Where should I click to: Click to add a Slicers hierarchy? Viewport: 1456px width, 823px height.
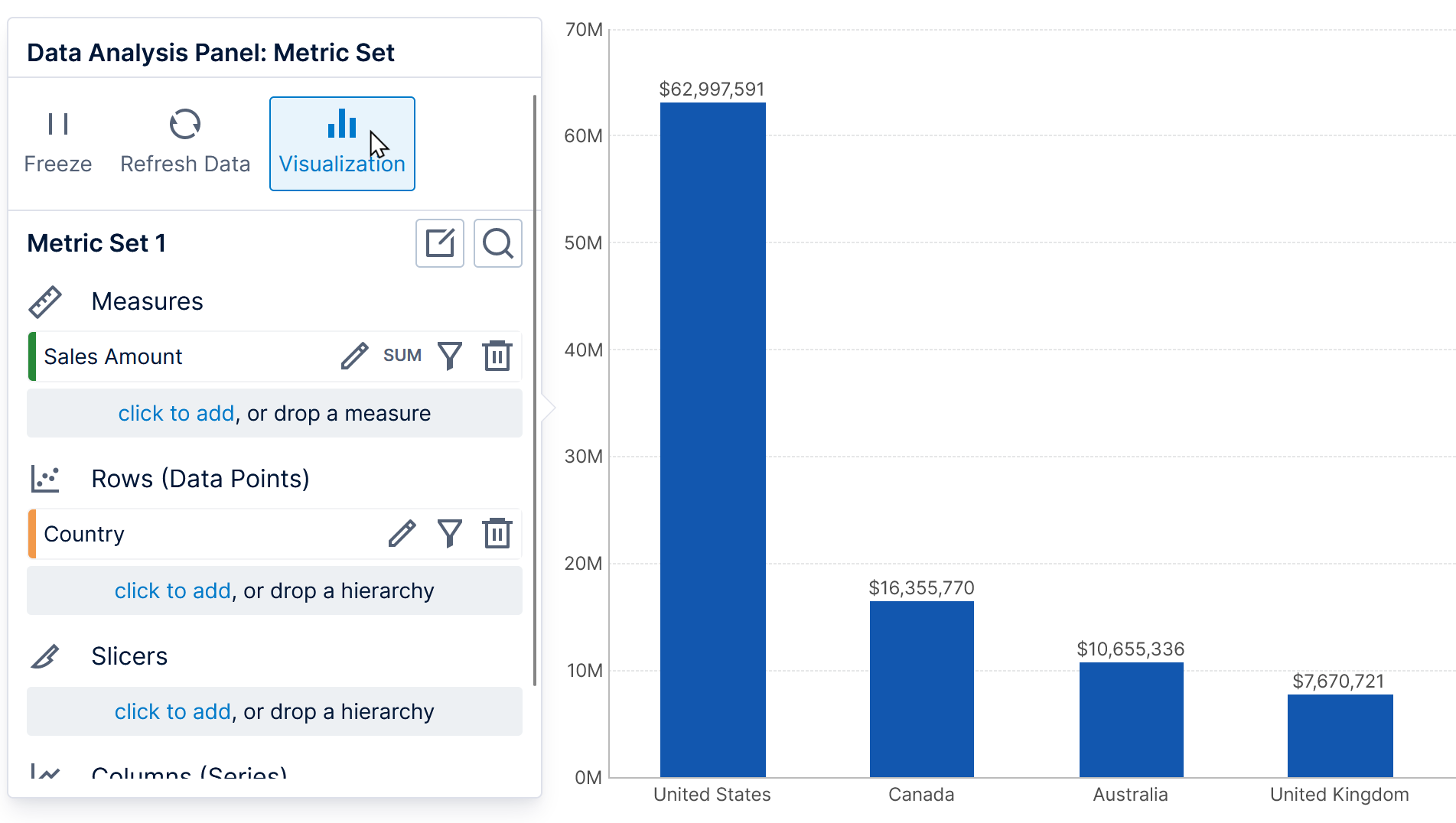pos(172,712)
